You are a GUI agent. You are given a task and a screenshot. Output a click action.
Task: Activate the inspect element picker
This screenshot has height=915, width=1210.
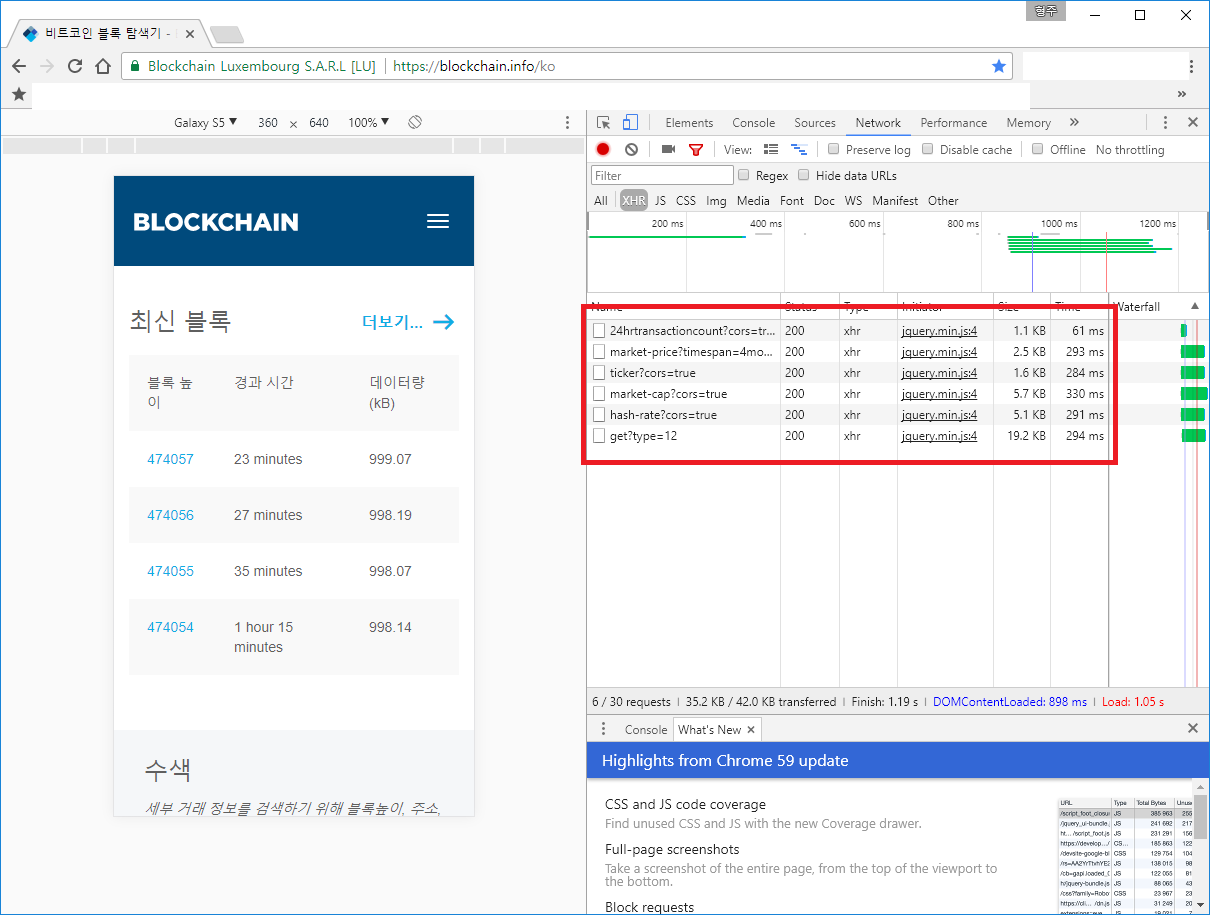604,122
